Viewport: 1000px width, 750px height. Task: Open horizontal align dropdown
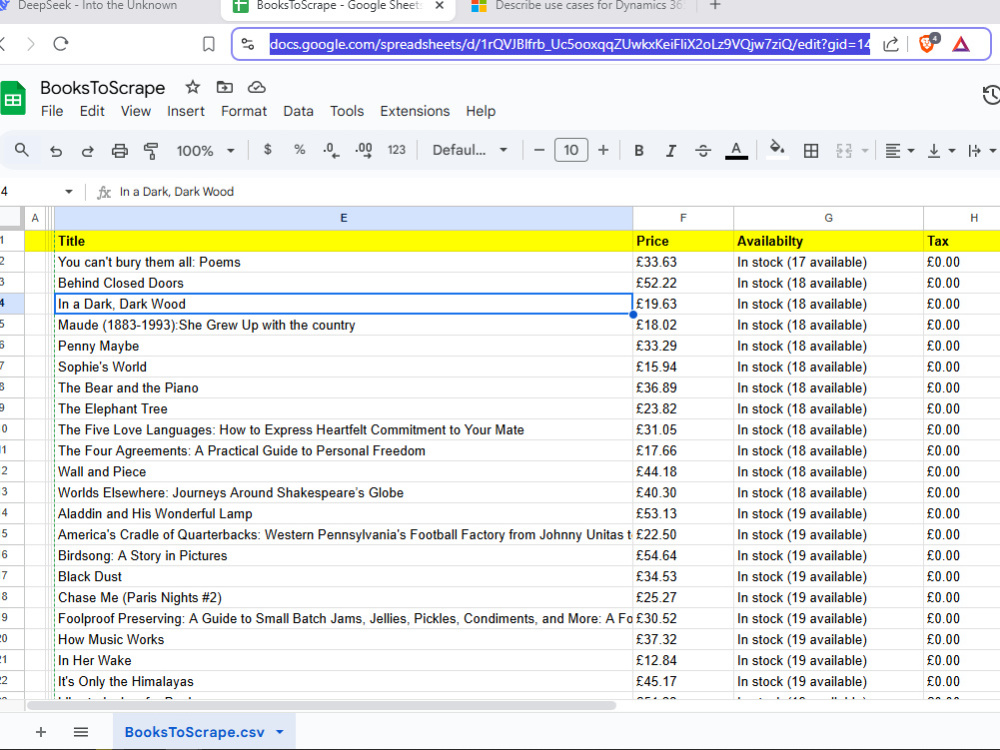tap(900, 151)
